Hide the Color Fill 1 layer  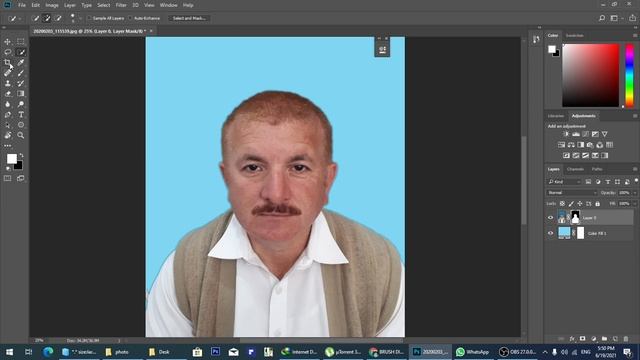550,233
